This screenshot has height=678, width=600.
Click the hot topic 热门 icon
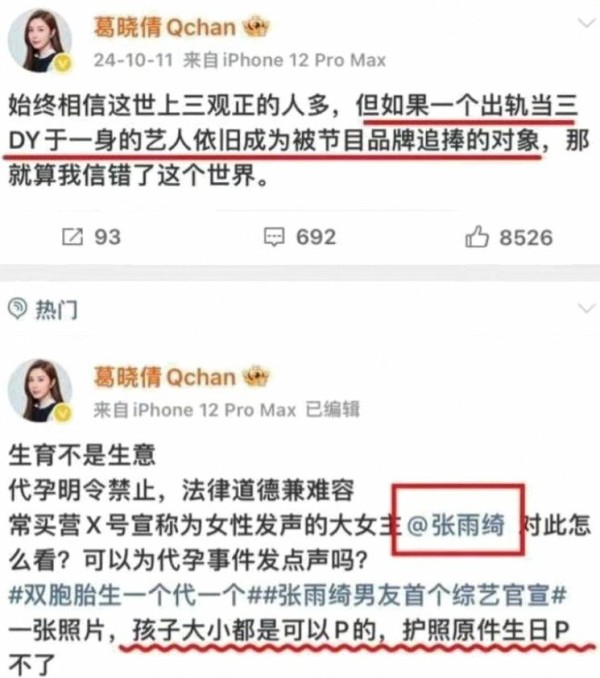point(18,309)
